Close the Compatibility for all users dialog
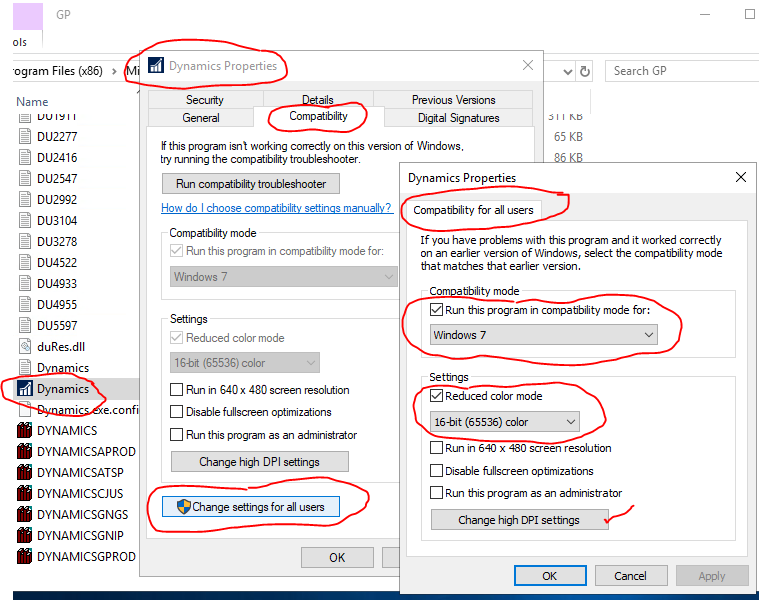The width and height of the screenshot is (759, 600). [x=741, y=177]
